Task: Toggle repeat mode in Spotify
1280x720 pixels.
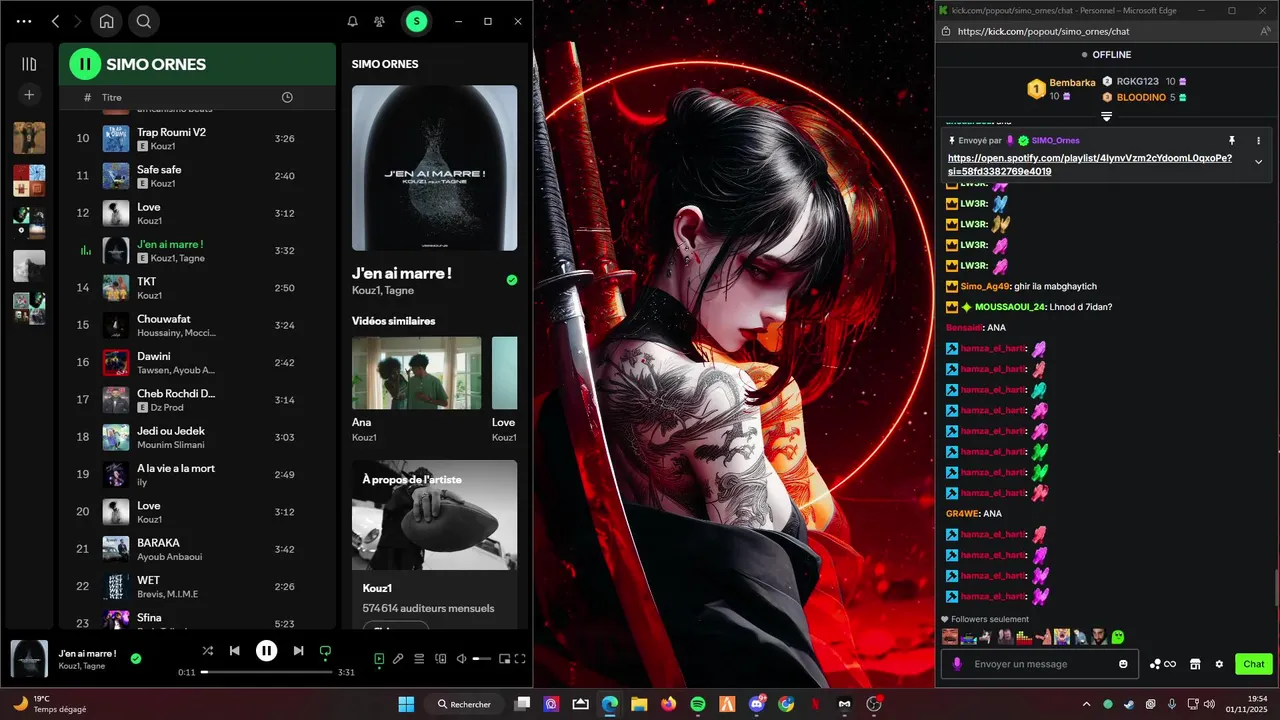Action: (325, 652)
